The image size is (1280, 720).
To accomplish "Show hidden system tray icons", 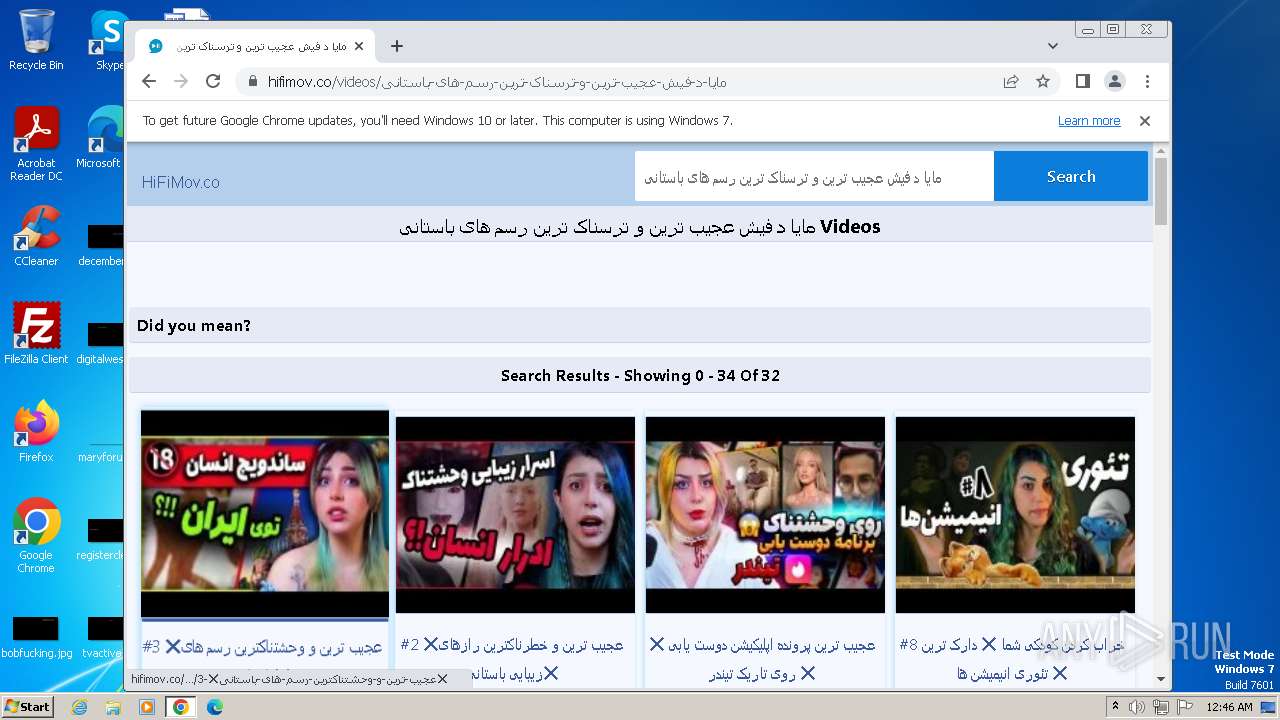I will (x=1115, y=707).
